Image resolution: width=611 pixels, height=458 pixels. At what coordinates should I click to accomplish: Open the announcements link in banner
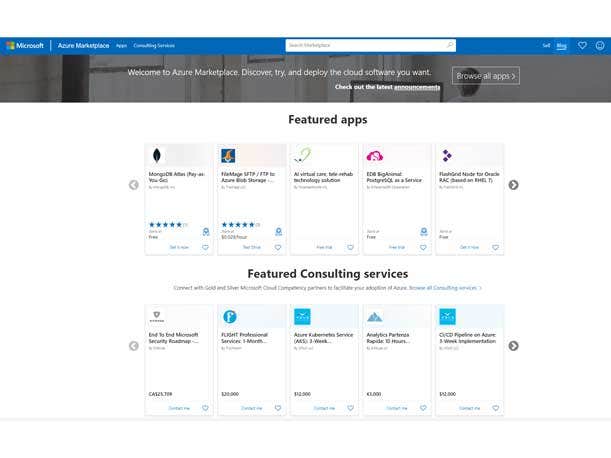(417, 87)
